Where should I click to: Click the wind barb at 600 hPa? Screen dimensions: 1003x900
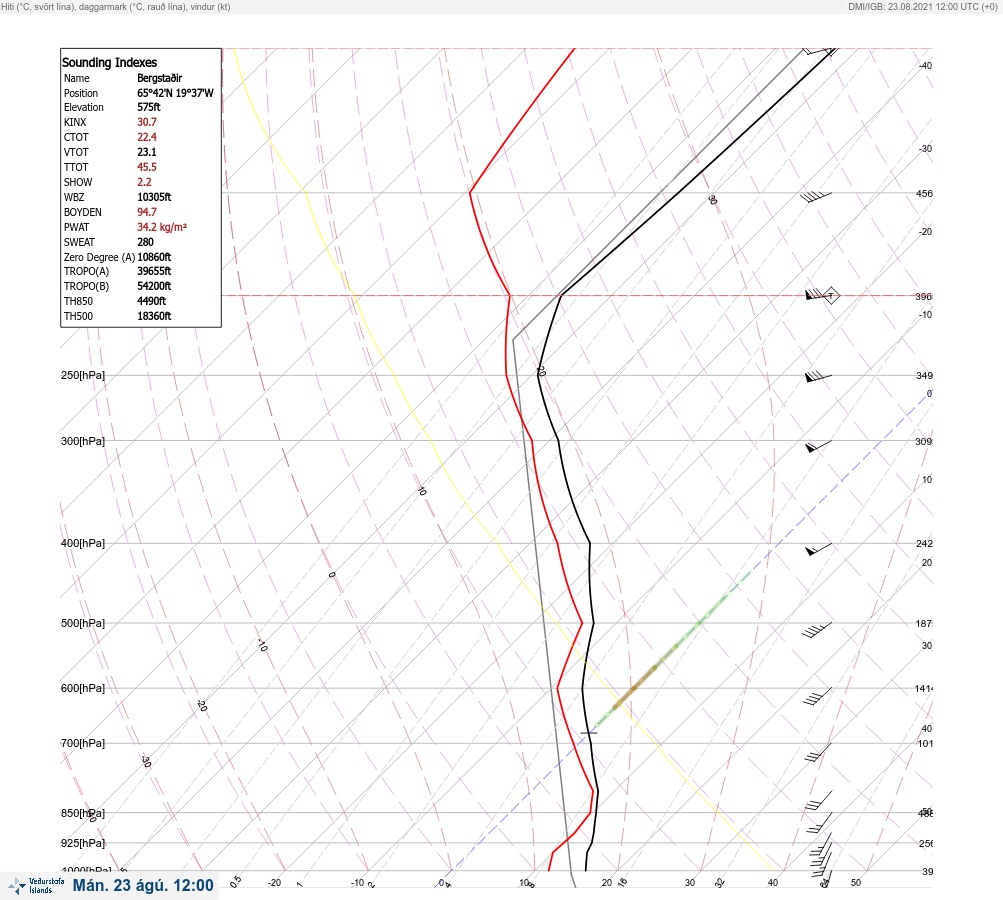click(817, 697)
